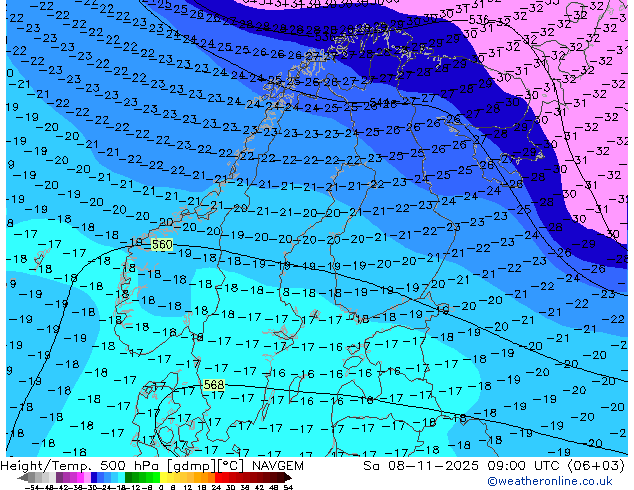Click the bright yellow legend swatch

click(163, 477)
